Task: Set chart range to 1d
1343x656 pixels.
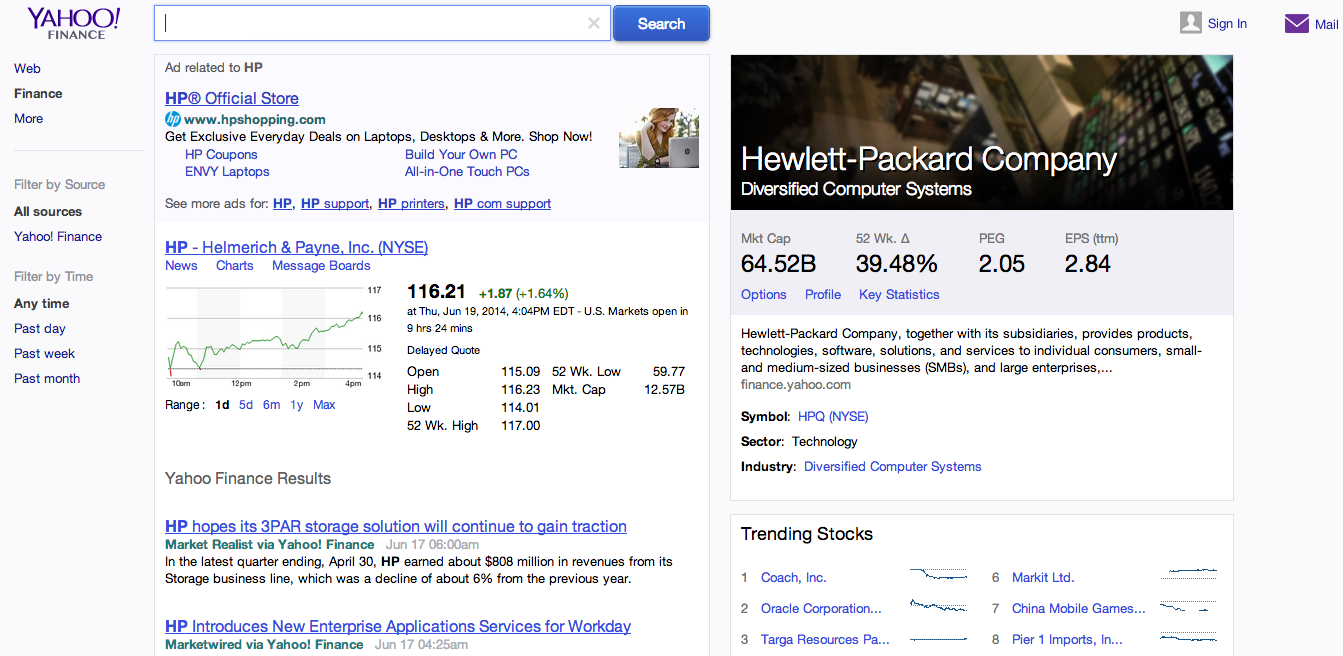Action: click(222, 405)
